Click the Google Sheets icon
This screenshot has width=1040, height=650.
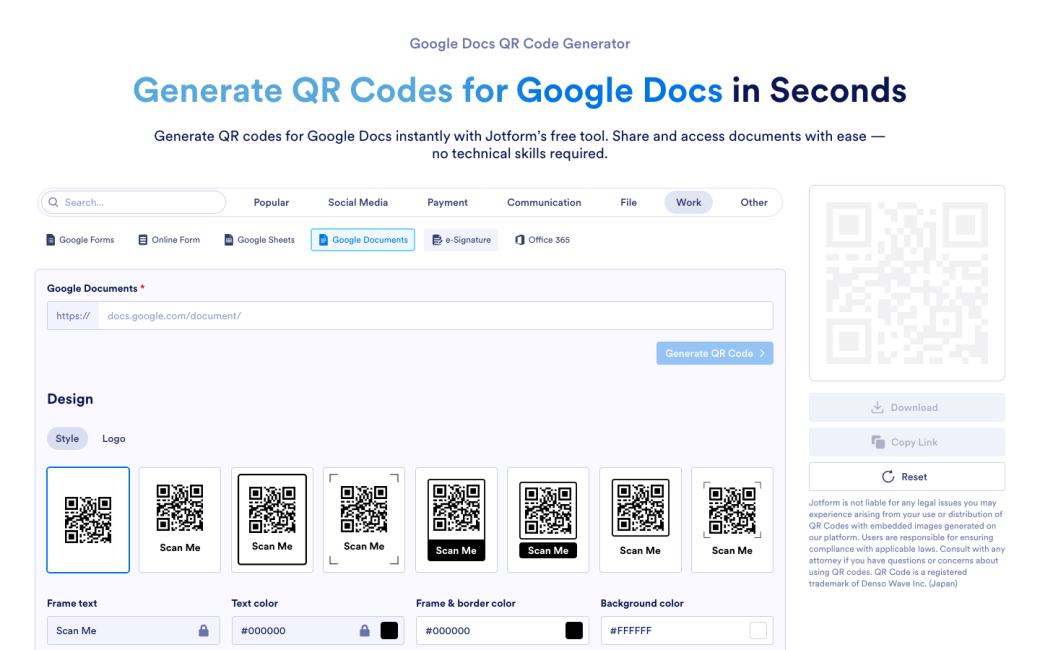228,239
